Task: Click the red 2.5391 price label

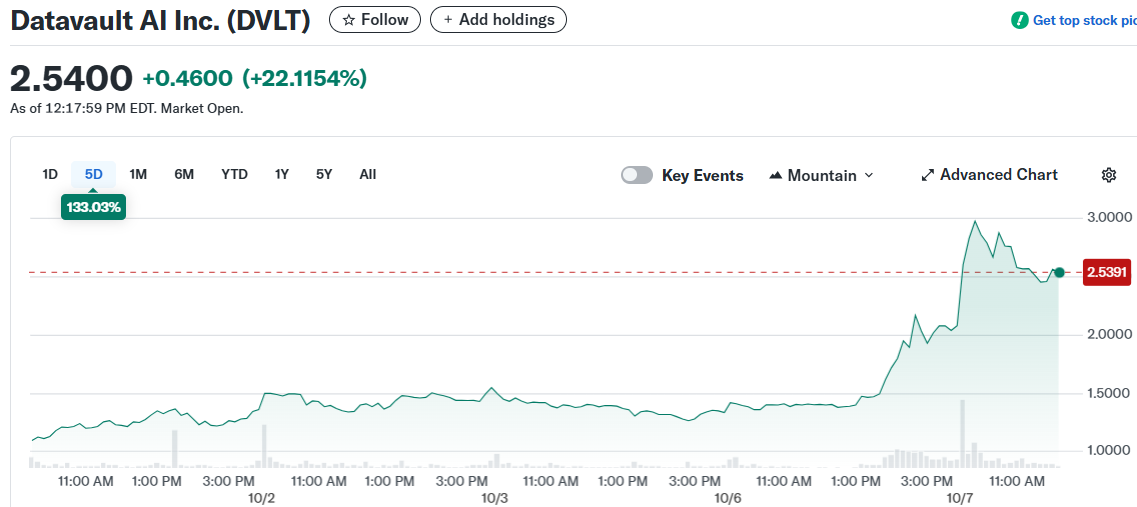Action: (1107, 272)
